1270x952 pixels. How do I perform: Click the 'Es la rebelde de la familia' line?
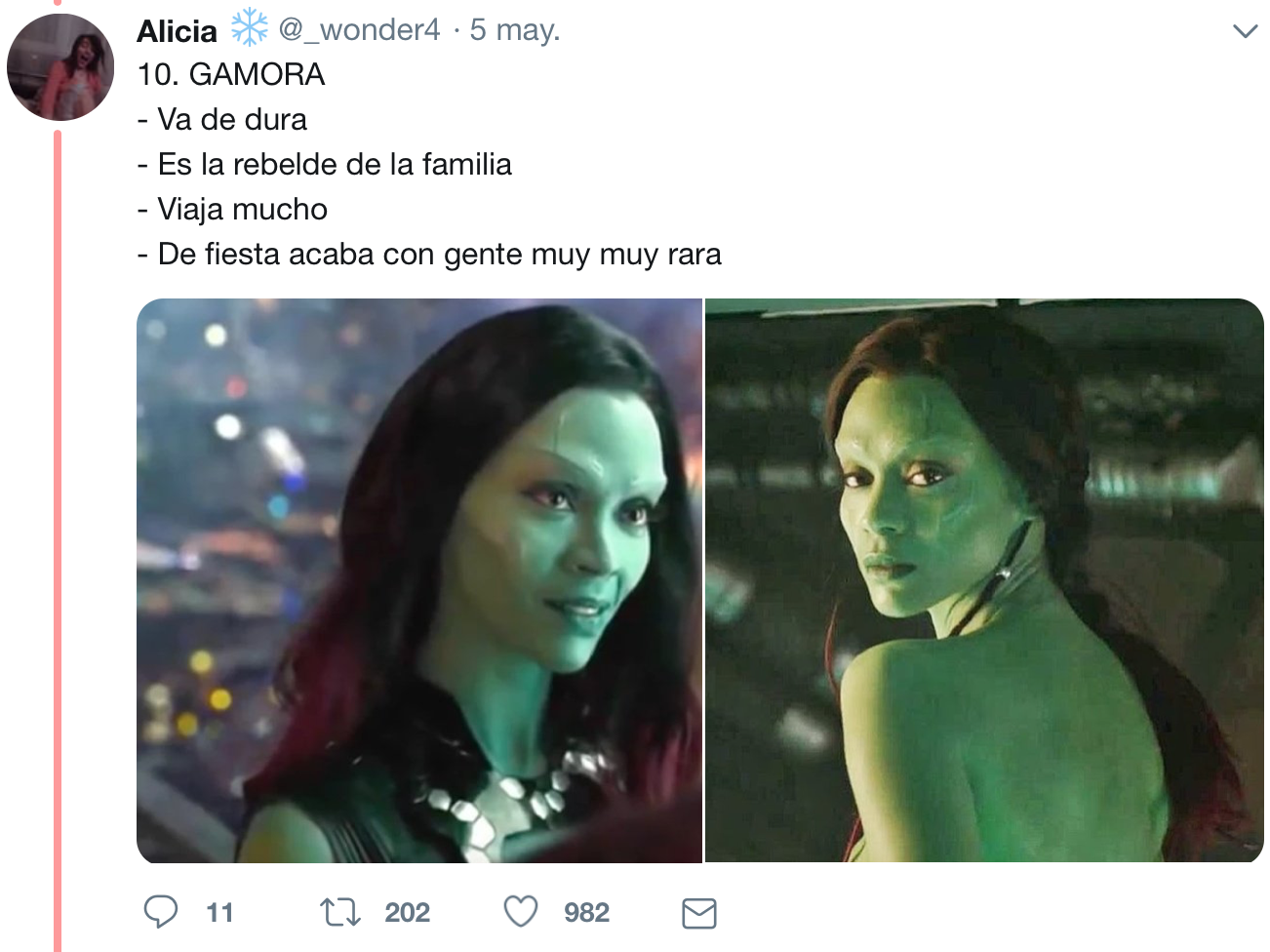pos(325,164)
